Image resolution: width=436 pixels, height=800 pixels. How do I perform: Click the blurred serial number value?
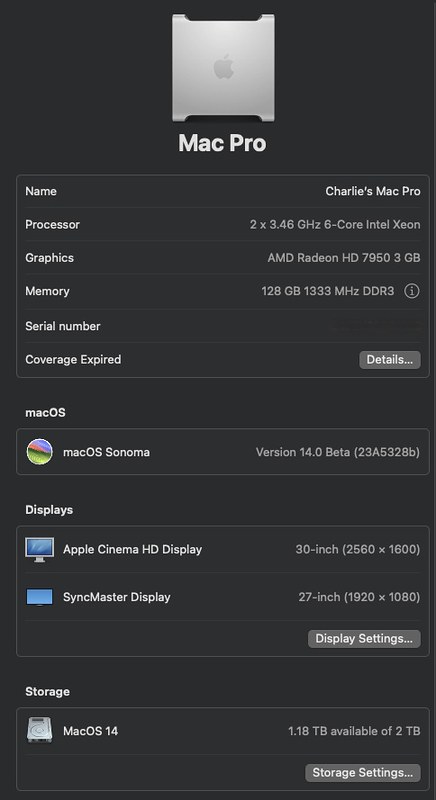point(376,326)
